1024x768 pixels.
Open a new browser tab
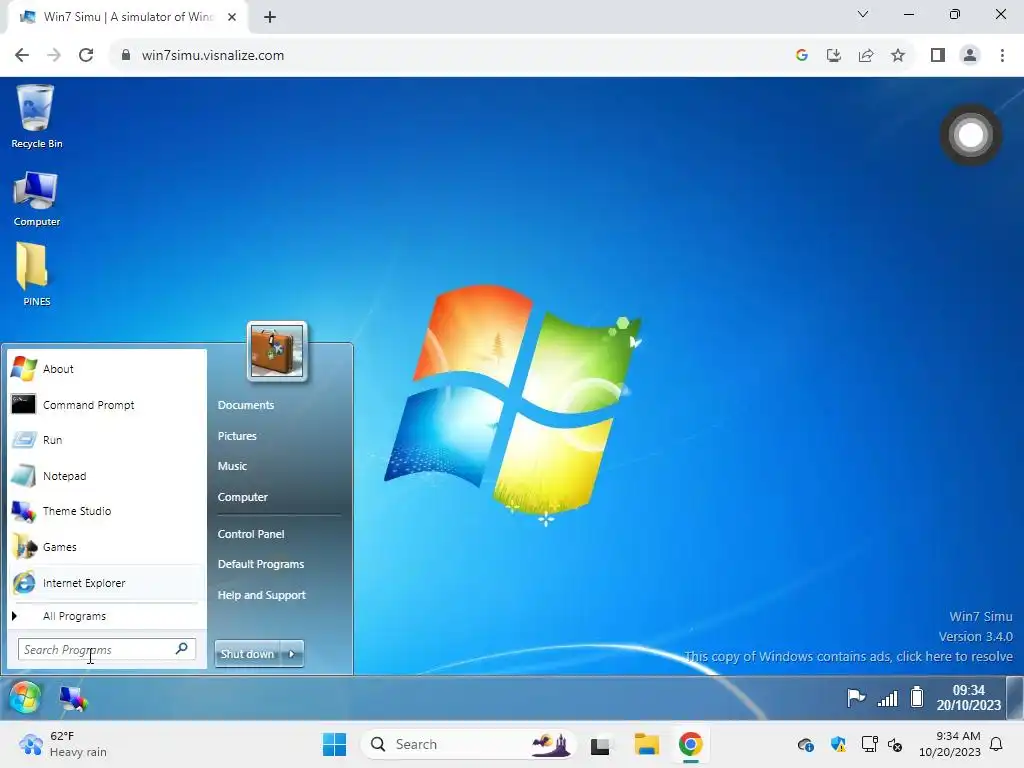[270, 17]
